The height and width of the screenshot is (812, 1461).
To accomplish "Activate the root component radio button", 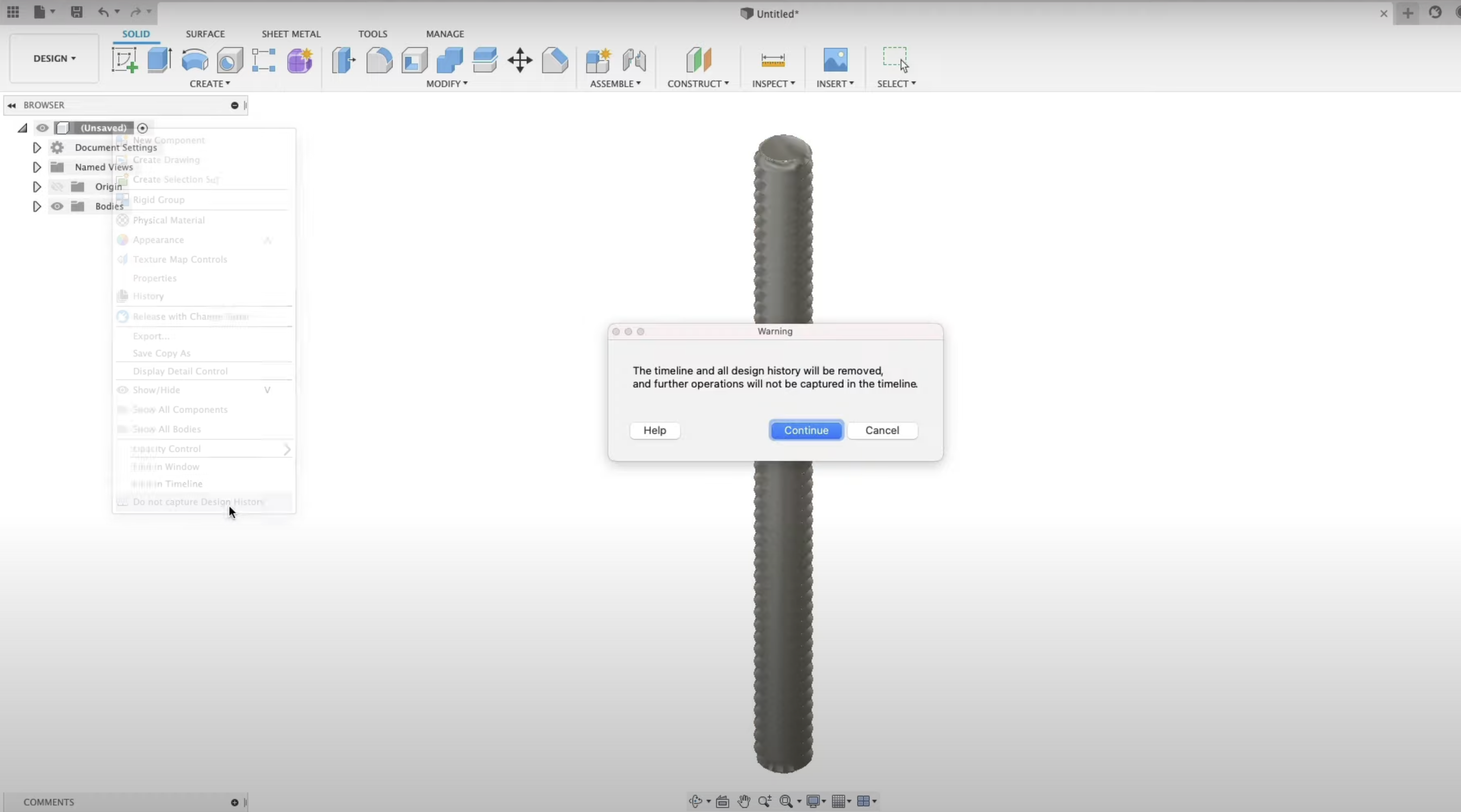I will pyautogui.click(x=143, y=128).
